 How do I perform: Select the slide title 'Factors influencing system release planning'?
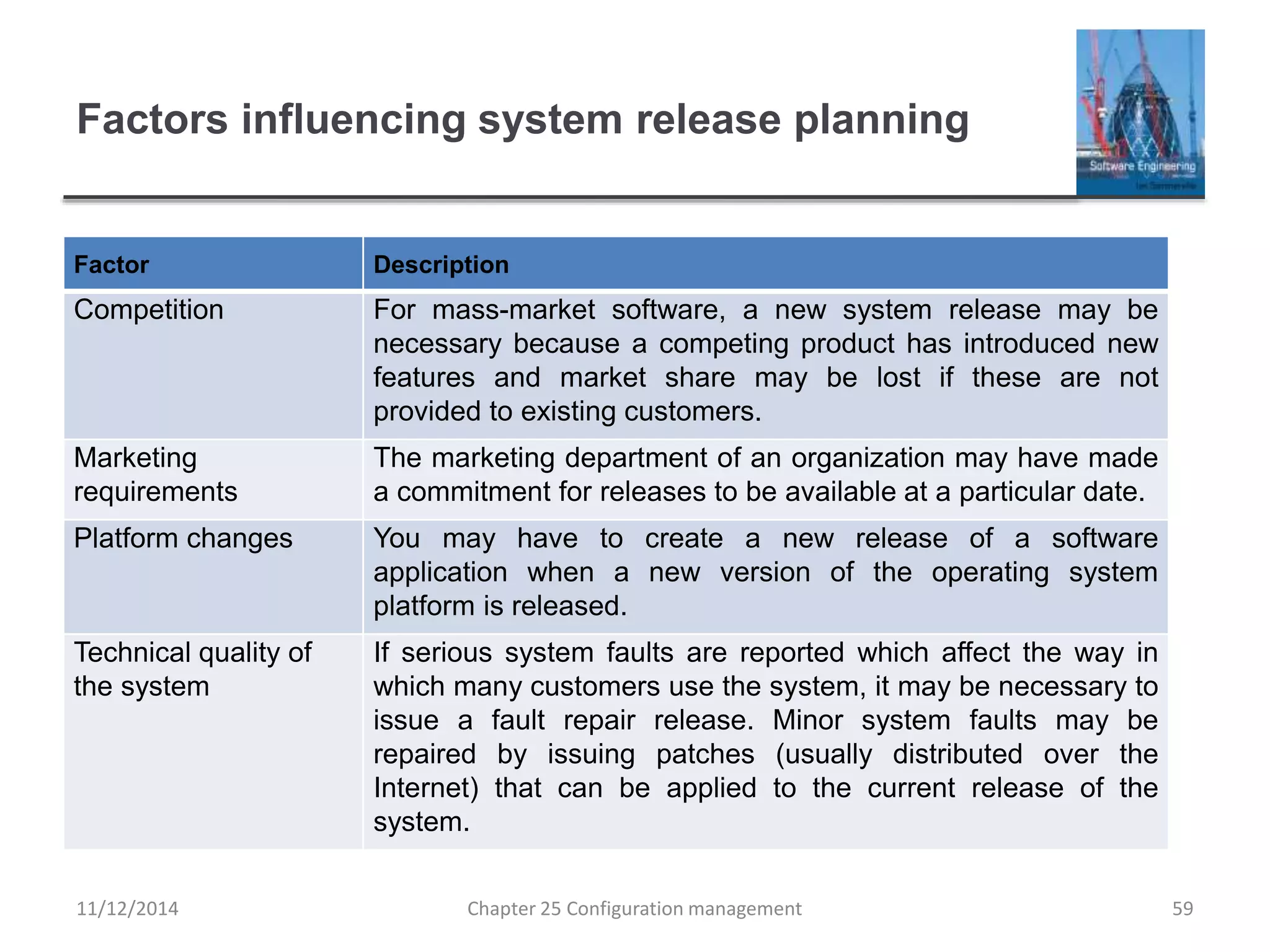[523, 119]
